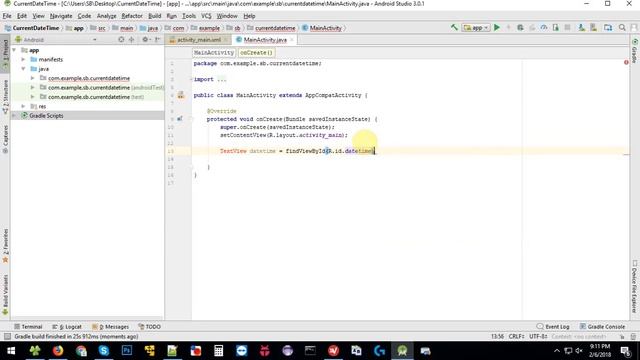Open Skype from the taskbar

[x=104, y=351]
